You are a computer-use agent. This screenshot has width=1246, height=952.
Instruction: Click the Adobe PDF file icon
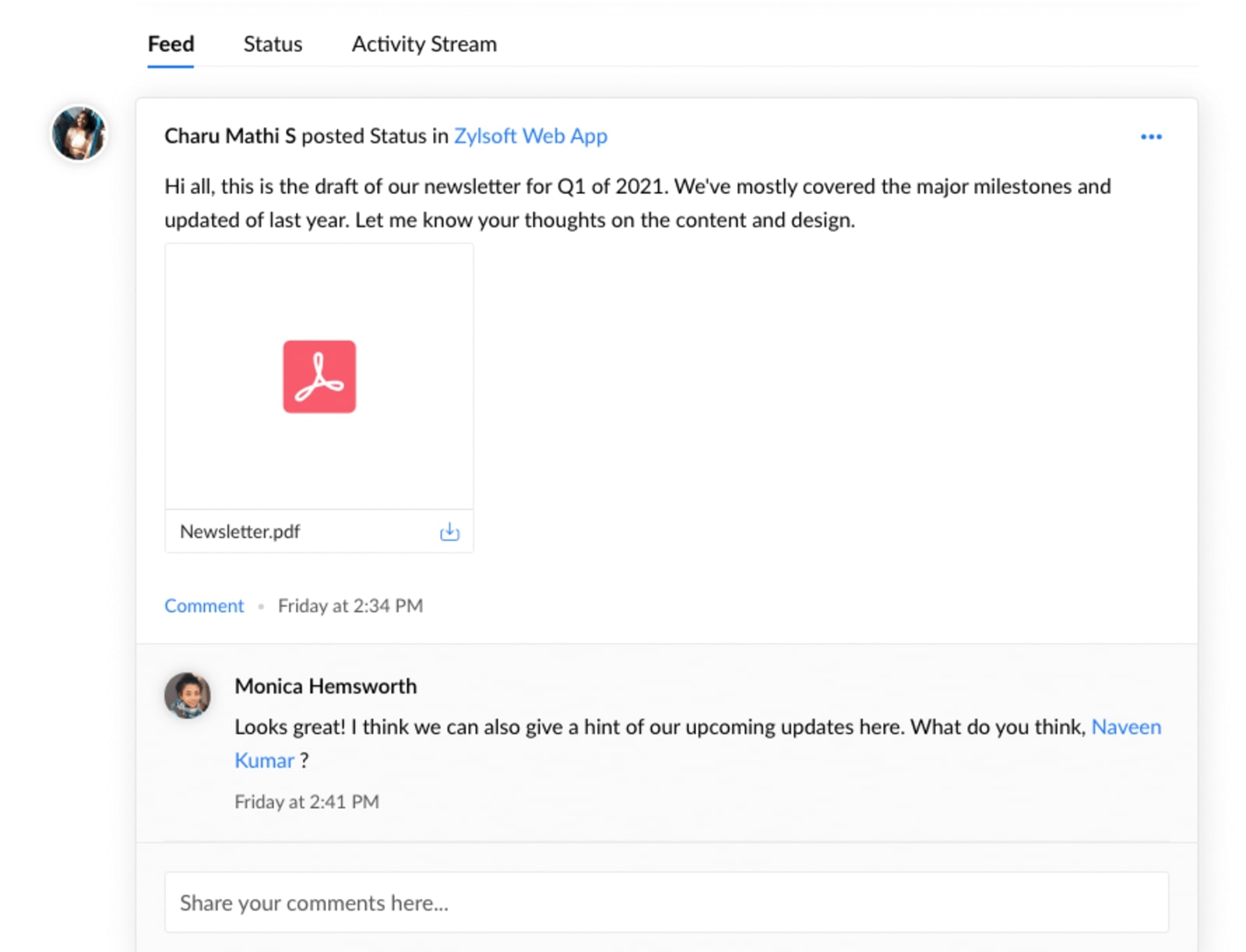pos(319,377)
